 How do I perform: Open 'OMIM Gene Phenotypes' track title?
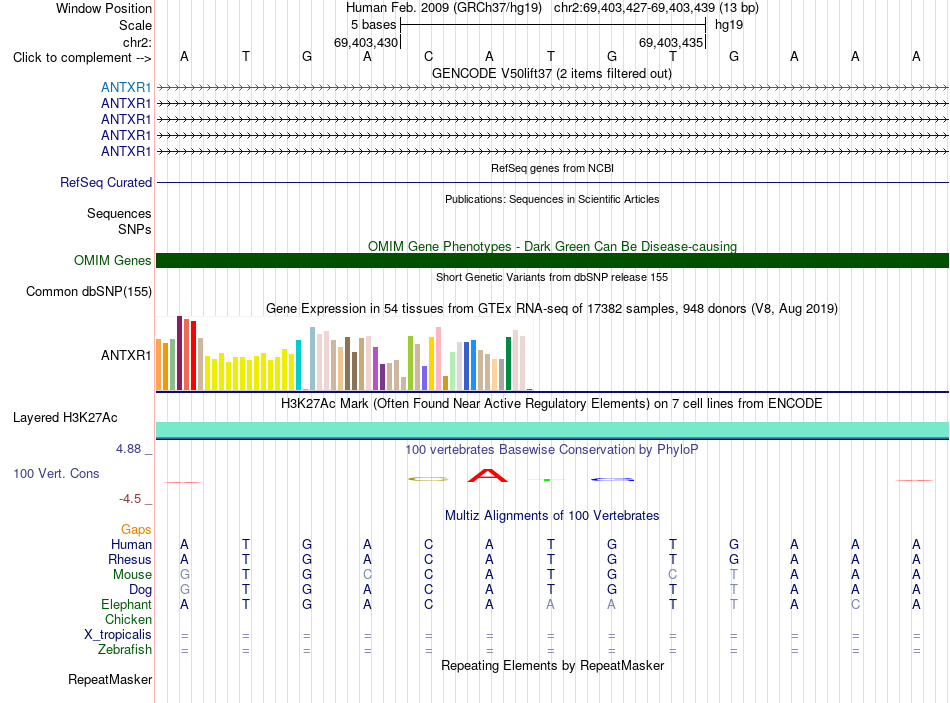tap(552, 247)
